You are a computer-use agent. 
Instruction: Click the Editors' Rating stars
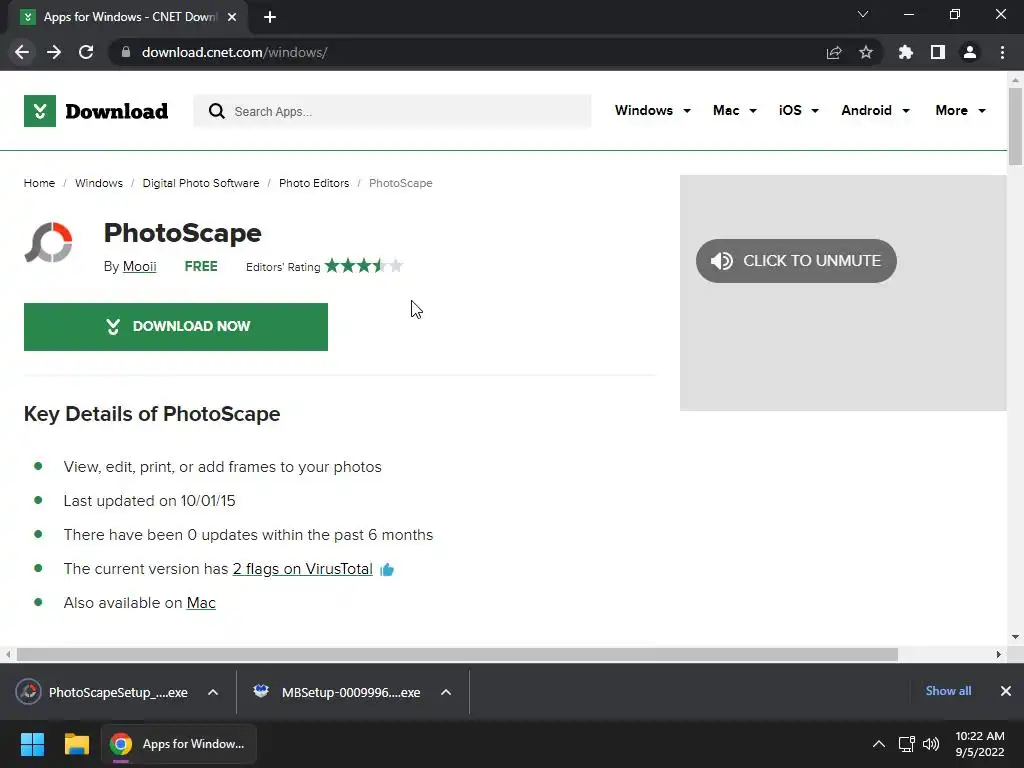[364, 266]
